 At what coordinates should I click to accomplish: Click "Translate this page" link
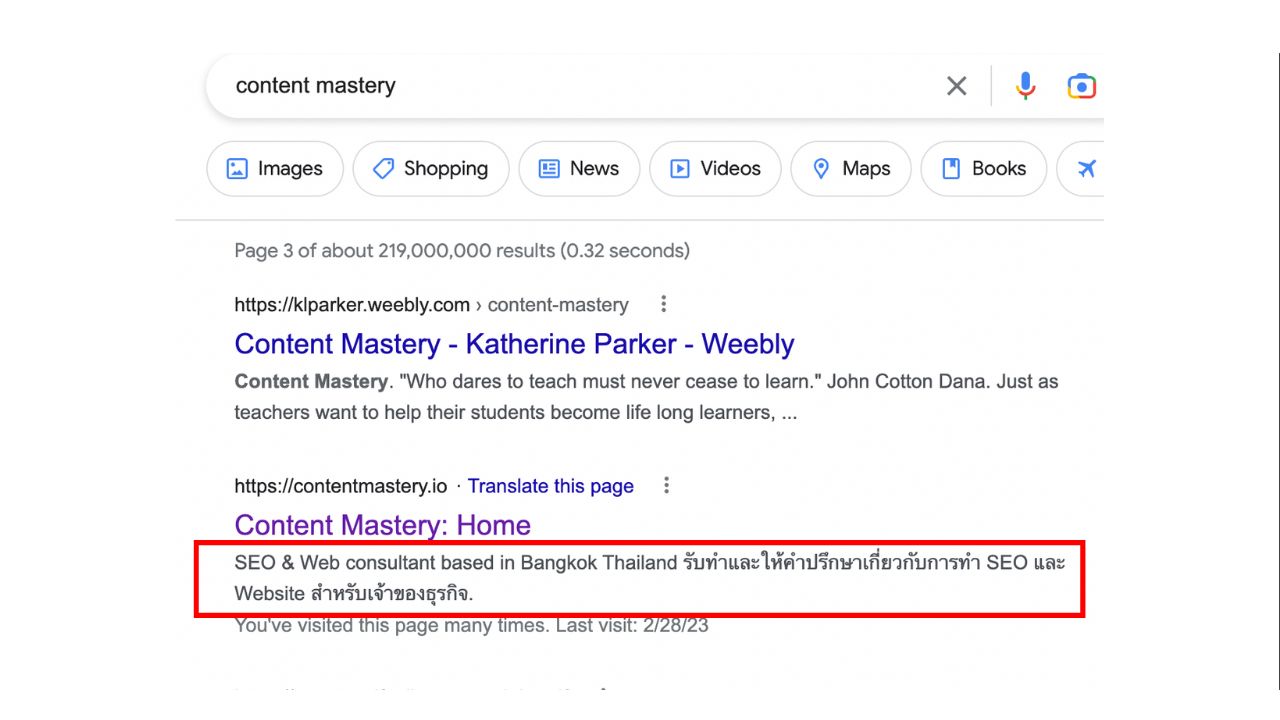click(551, 486)
